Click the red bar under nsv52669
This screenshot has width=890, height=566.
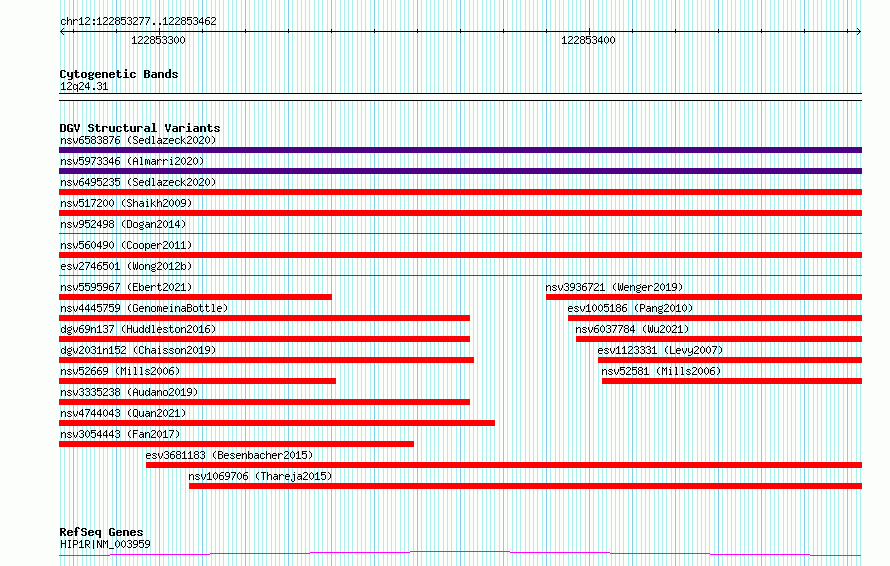click(x=198, y=381)
